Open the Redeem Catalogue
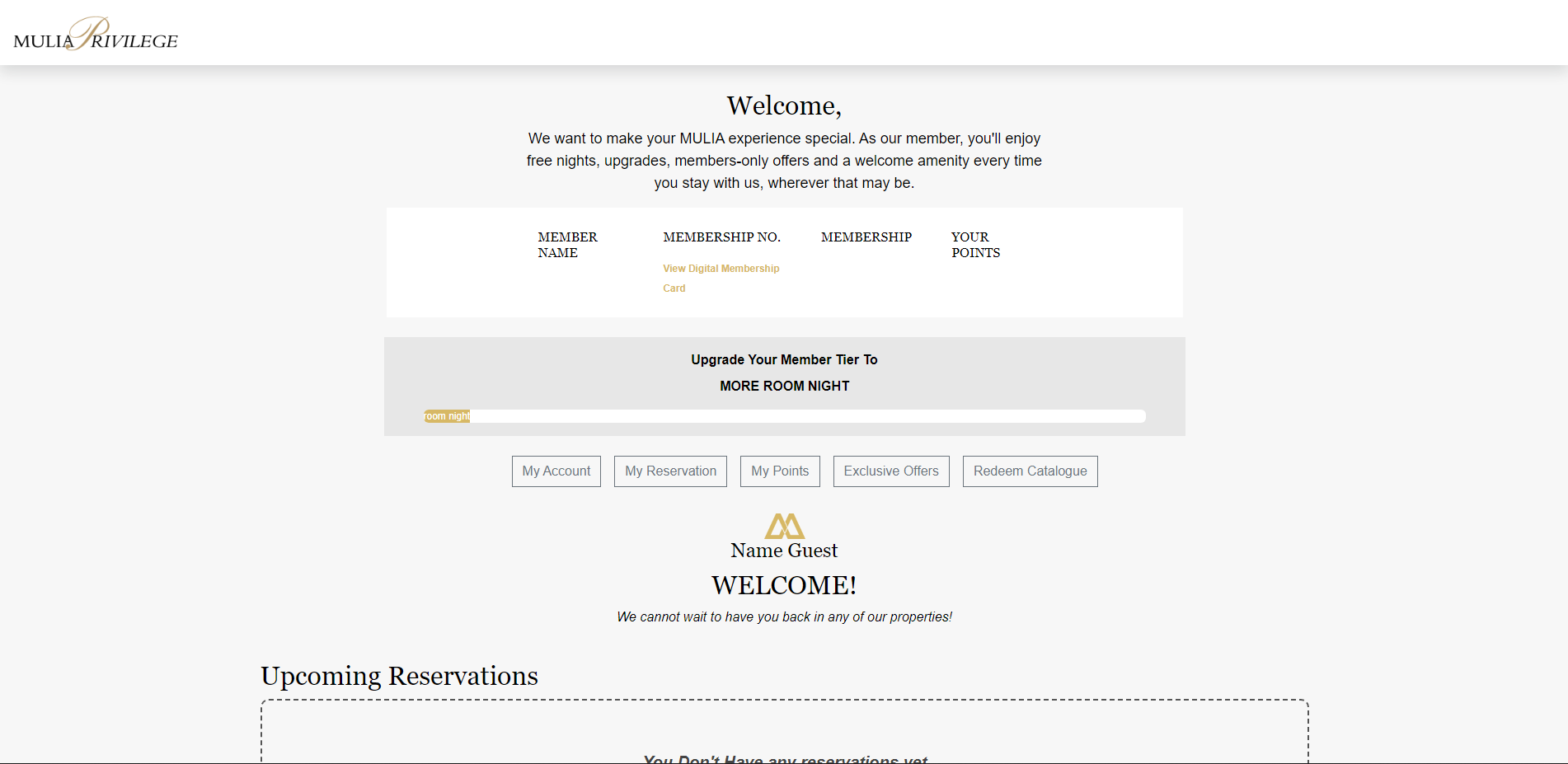Viewport: 1568px width, 764px height. [x=1030, y=471]
